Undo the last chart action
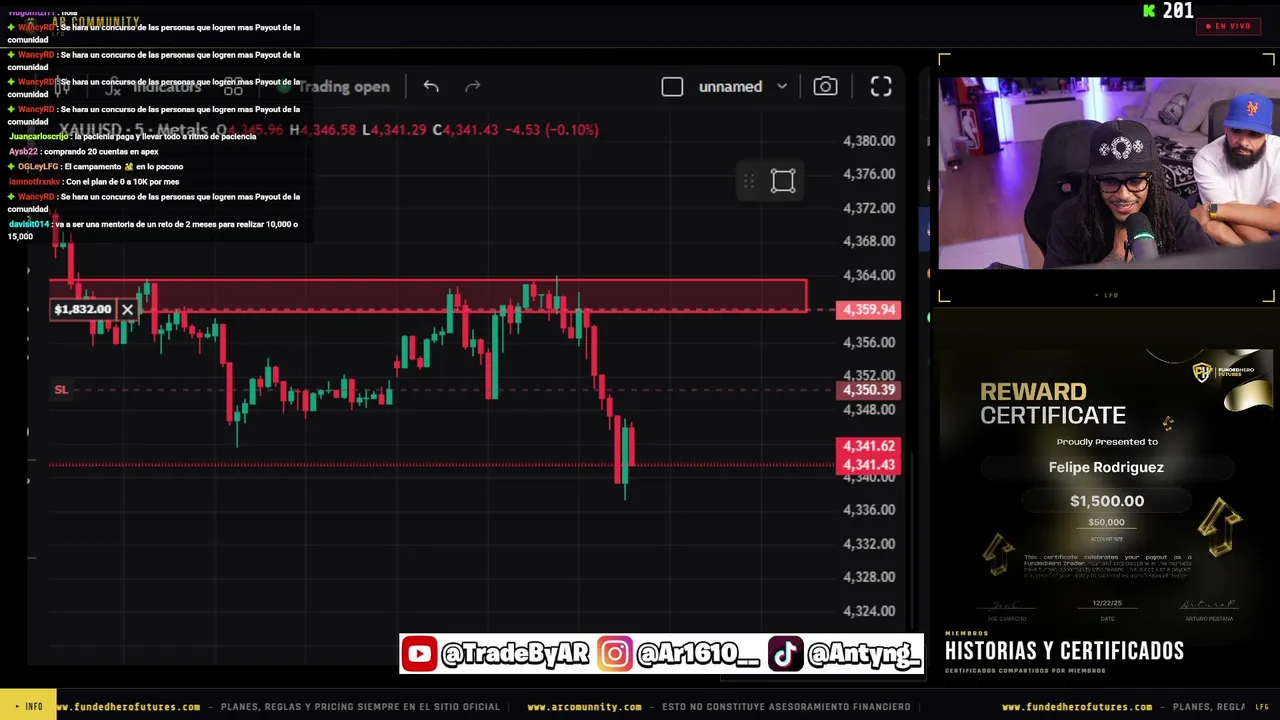The height and width of the screenshot is (720, 1280). point(431,87)
